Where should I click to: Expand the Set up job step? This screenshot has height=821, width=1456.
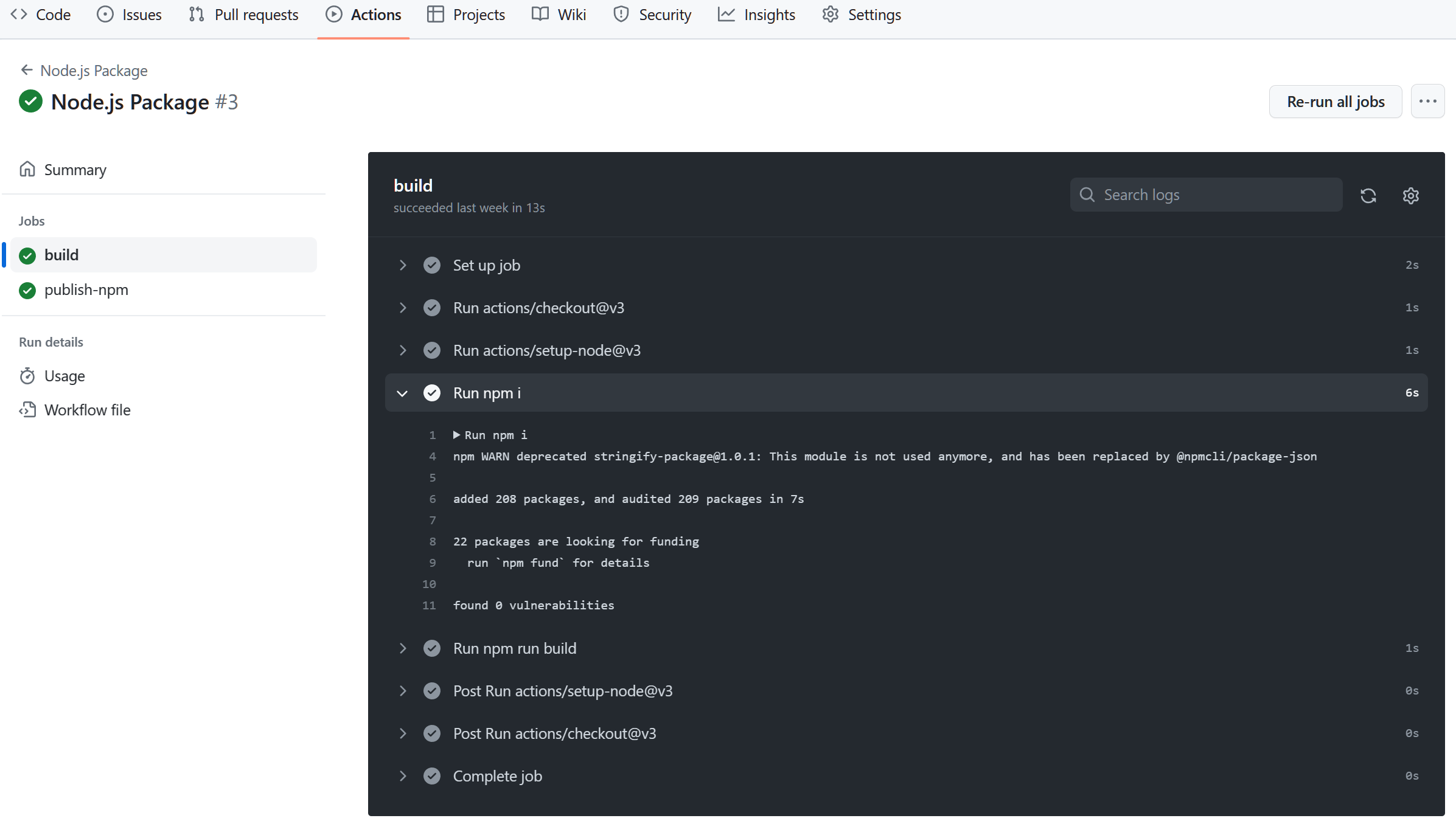404,264
